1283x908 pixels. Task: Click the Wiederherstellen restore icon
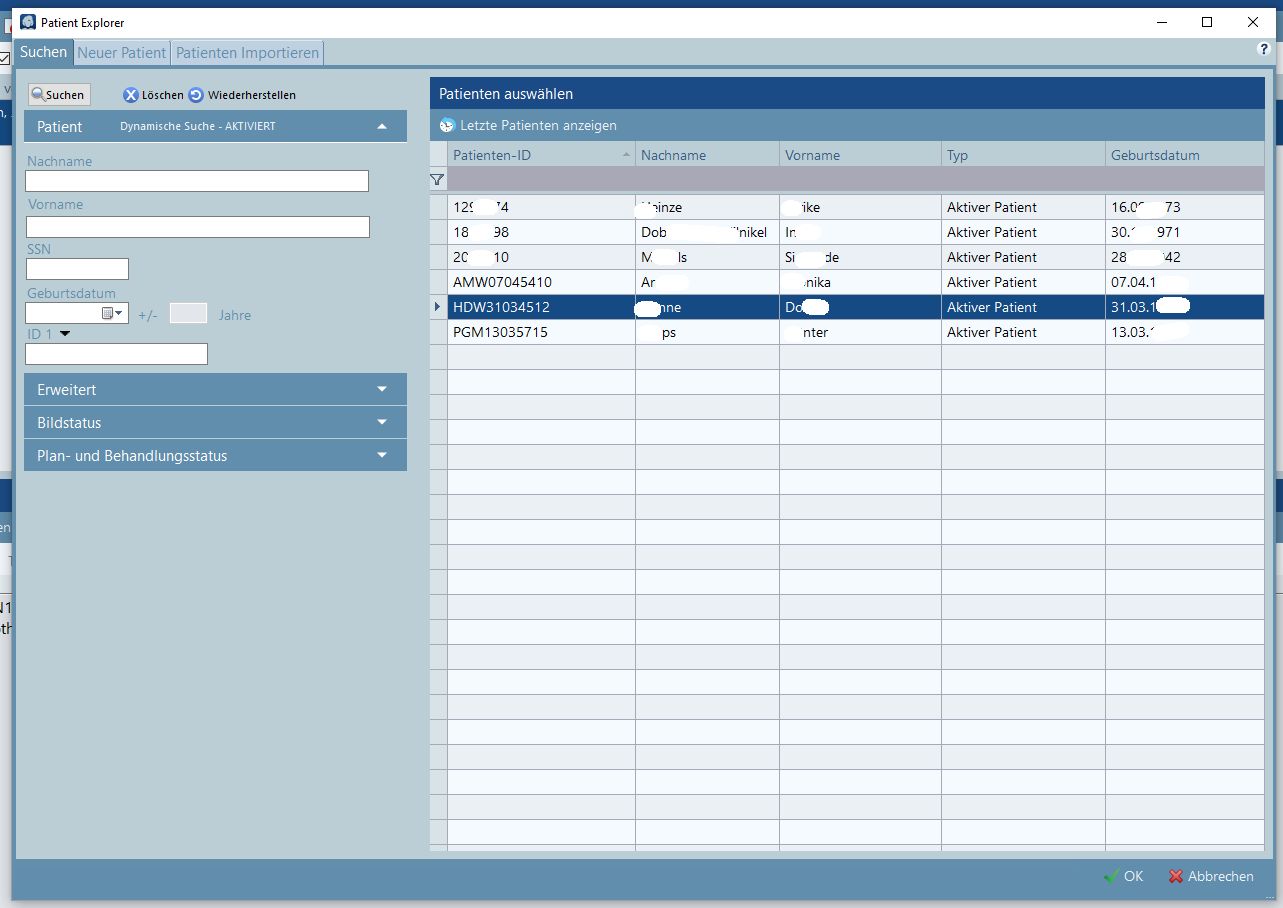pos(196,95)
